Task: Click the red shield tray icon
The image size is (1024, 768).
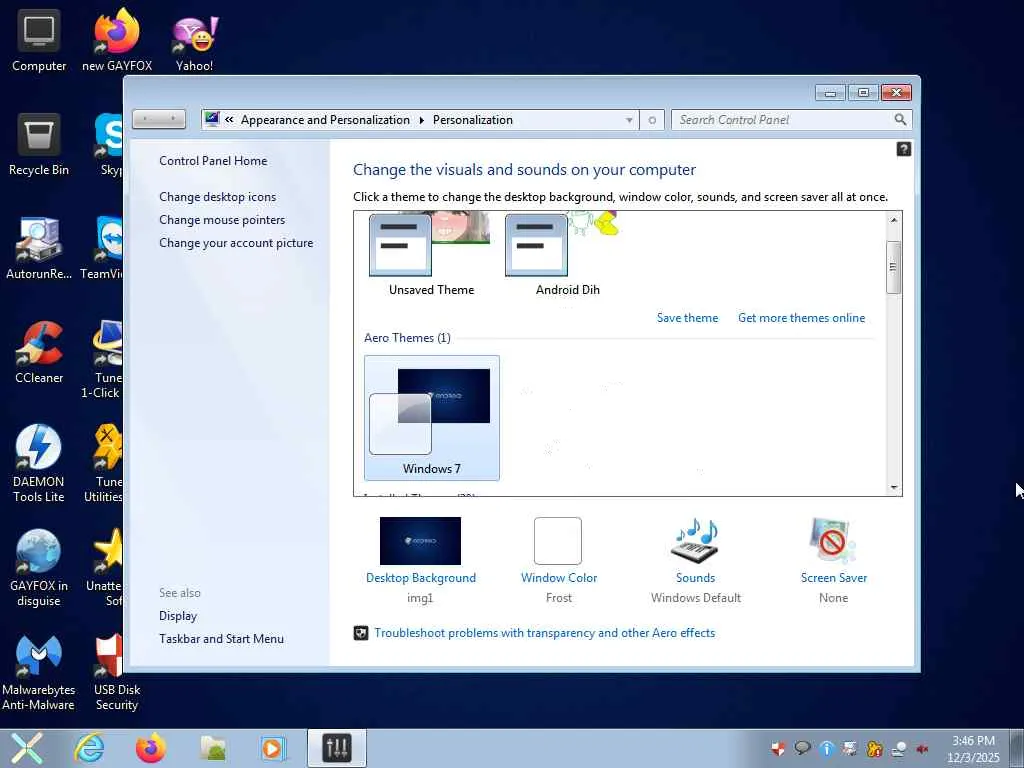Action: click(x=778, y=749)
